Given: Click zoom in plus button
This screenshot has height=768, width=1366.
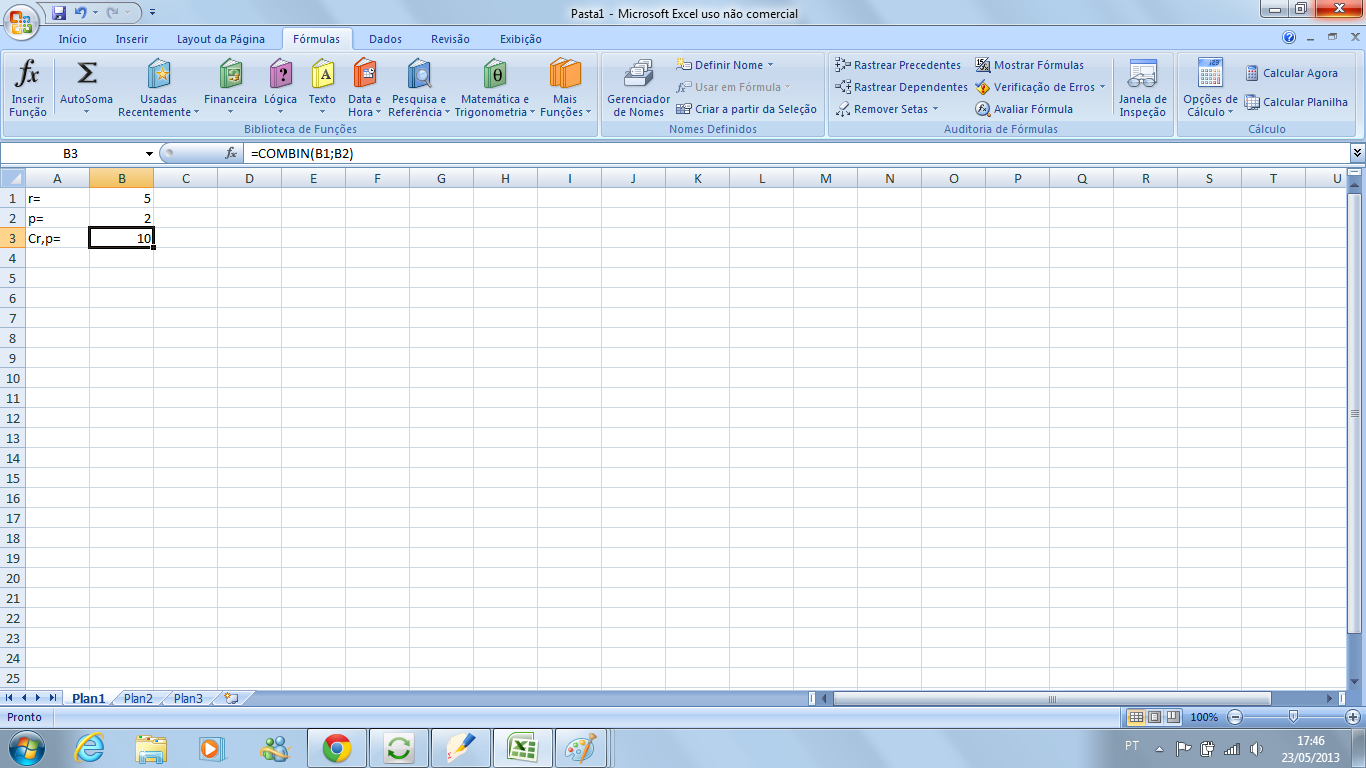Looking at the screenshot, I should click(1353, 717).
